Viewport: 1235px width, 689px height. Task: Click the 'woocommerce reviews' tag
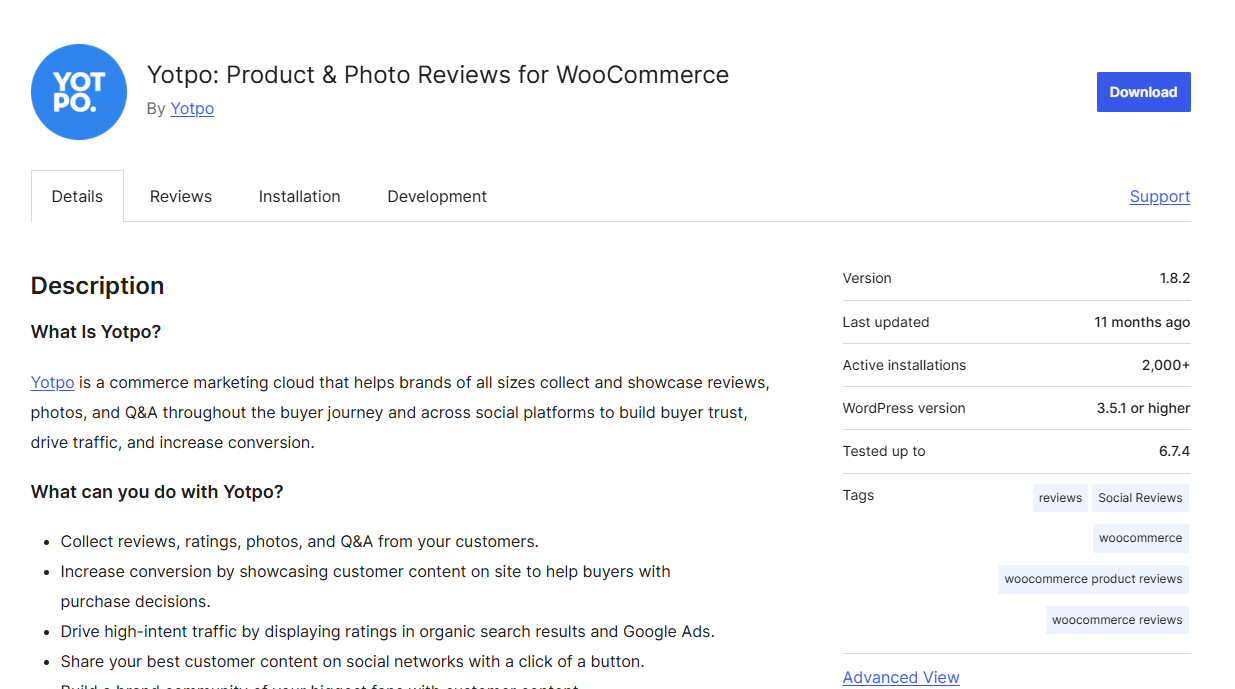pyautogui.click(x=1117, y=620)
